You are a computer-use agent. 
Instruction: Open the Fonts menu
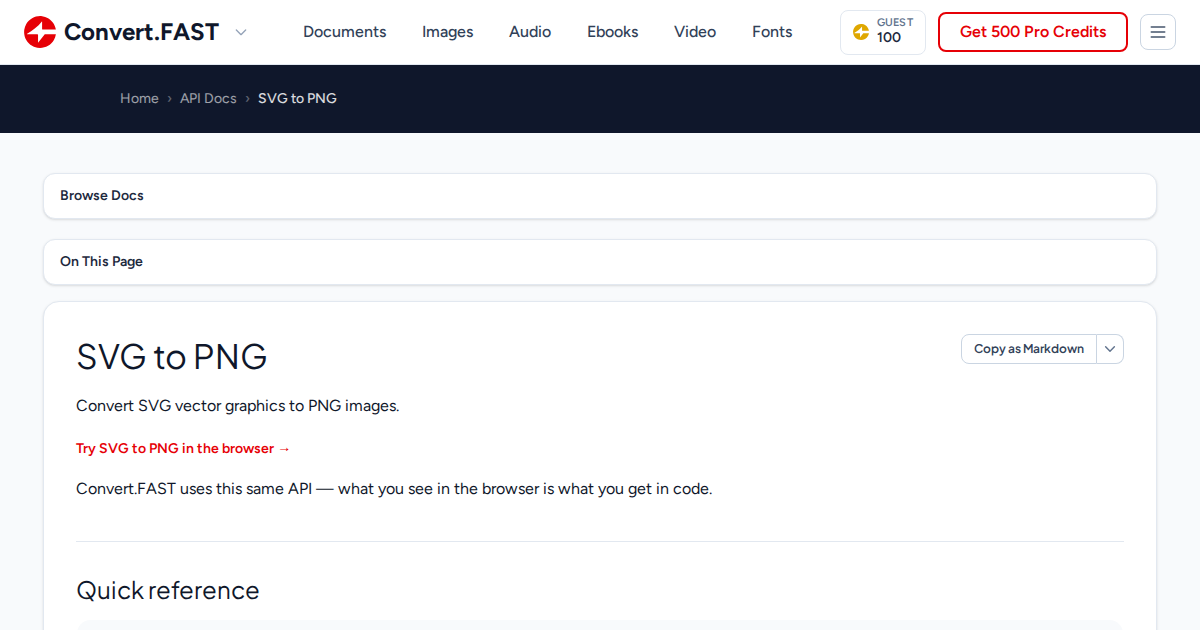click(x=772, y=32)
